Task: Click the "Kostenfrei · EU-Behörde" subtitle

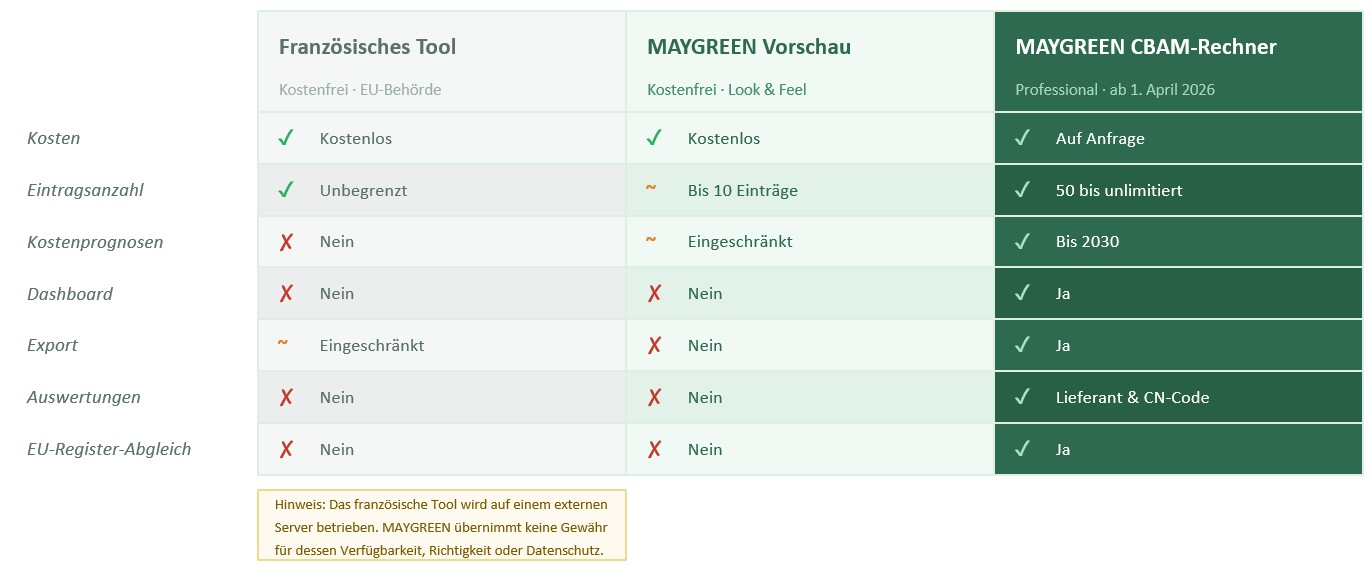Action: tap(360, 90)
